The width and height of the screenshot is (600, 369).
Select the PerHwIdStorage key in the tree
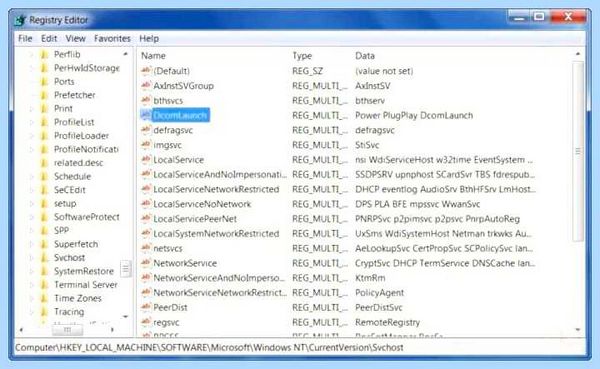tap(86, 68)
